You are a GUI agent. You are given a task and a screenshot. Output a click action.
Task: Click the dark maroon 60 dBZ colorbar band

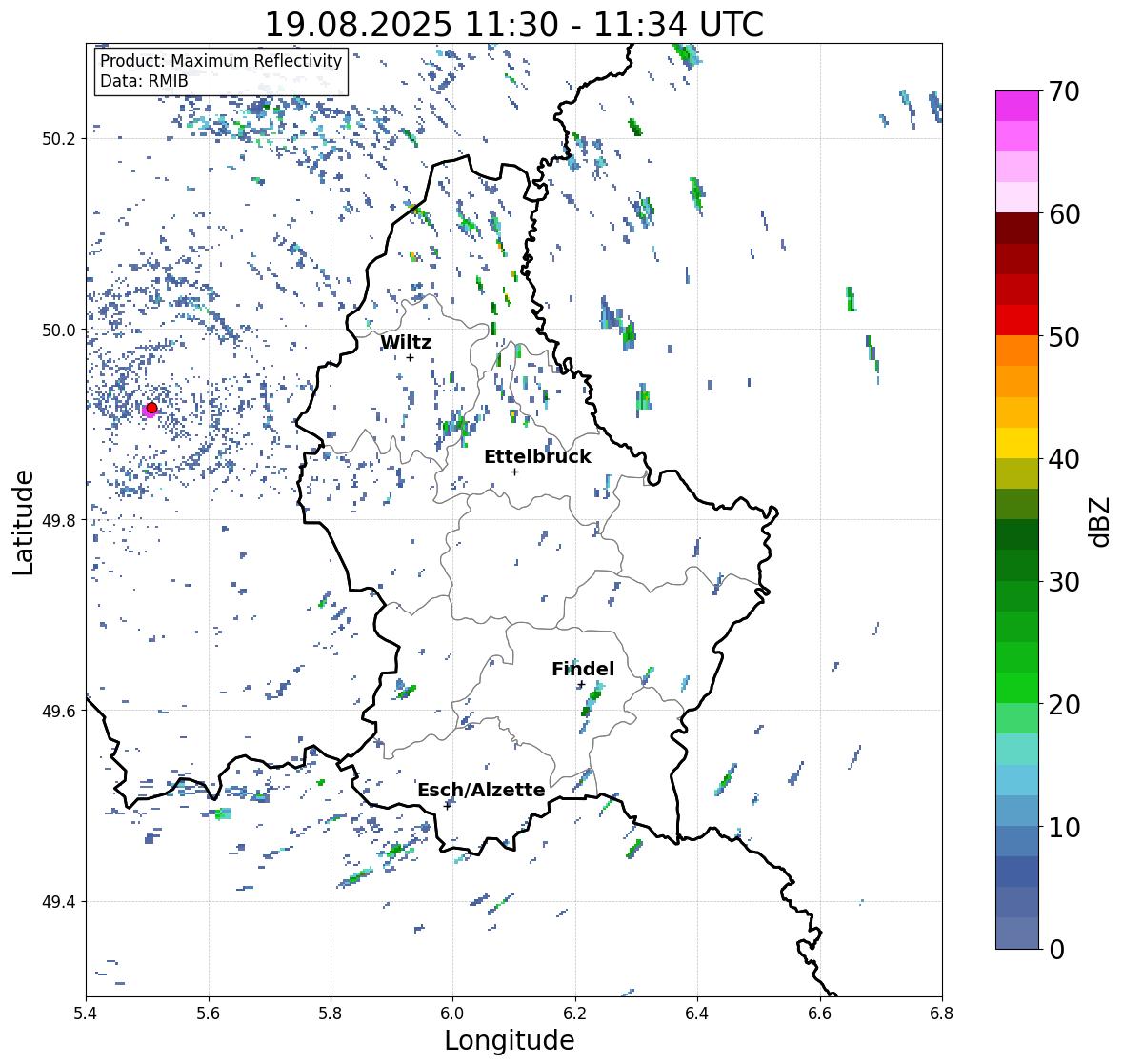tap(1017, 229)
